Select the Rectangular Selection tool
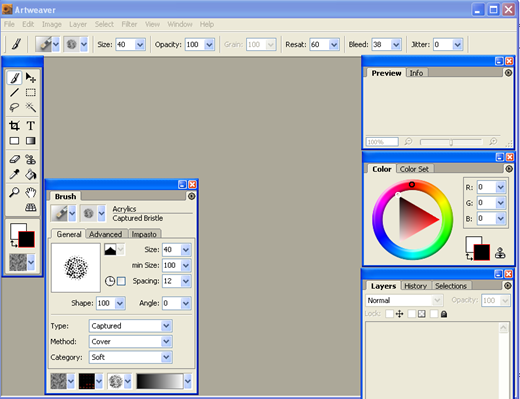The image size is (520, 399). [x=31, y=93]
